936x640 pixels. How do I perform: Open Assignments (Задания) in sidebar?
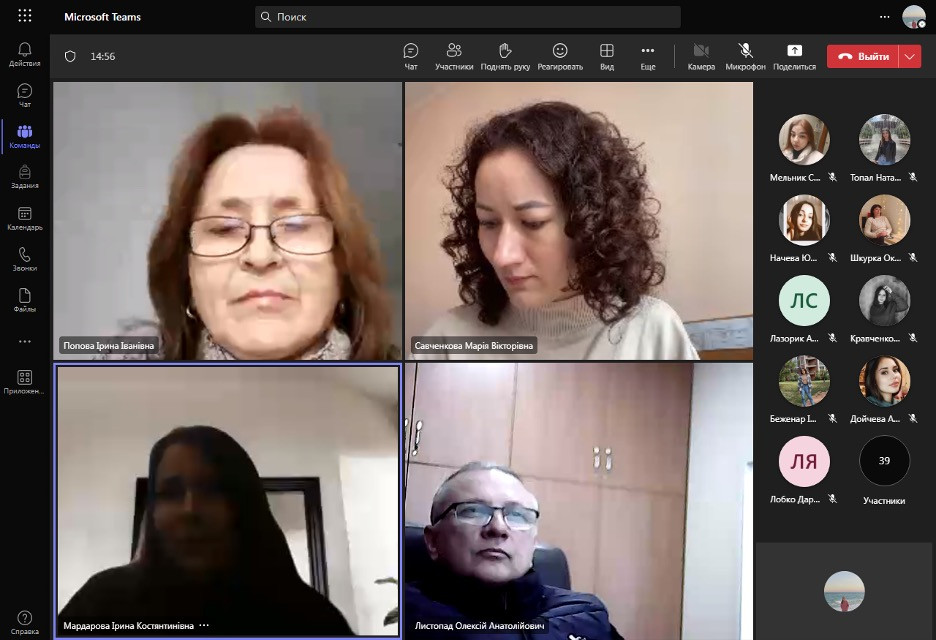point(24,177)
